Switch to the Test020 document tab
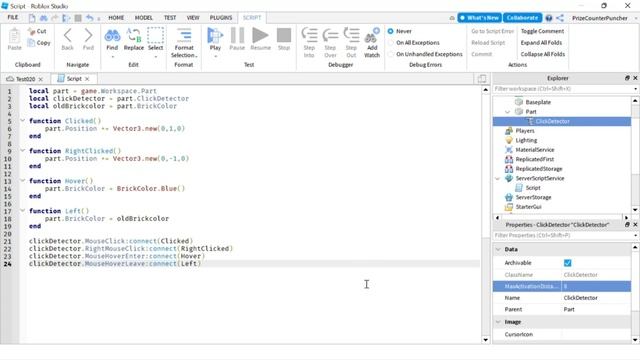This screenshot has width=640, height=360. tap(25, 79)
